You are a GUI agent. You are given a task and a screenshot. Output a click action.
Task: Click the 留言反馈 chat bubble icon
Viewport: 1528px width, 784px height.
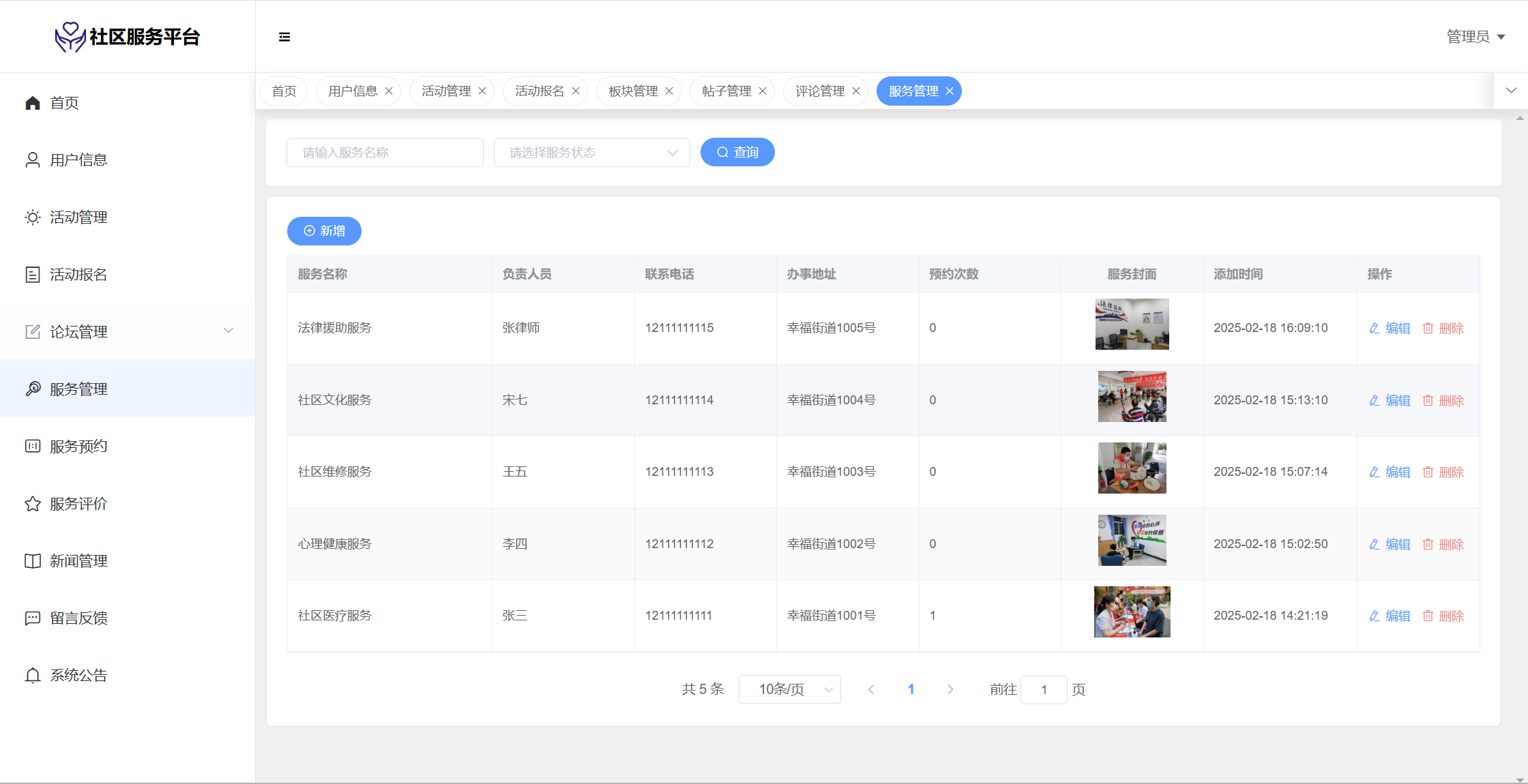click(x=33, y=618)
